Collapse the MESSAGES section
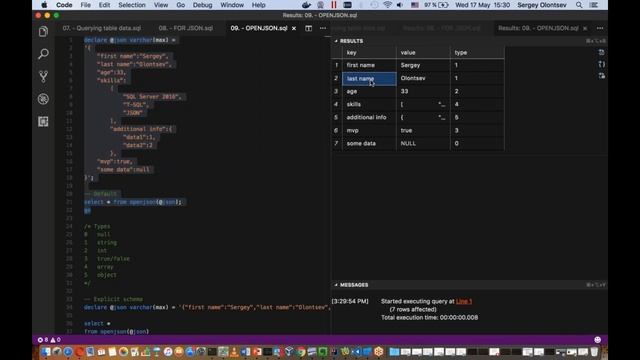 point(351,285)
